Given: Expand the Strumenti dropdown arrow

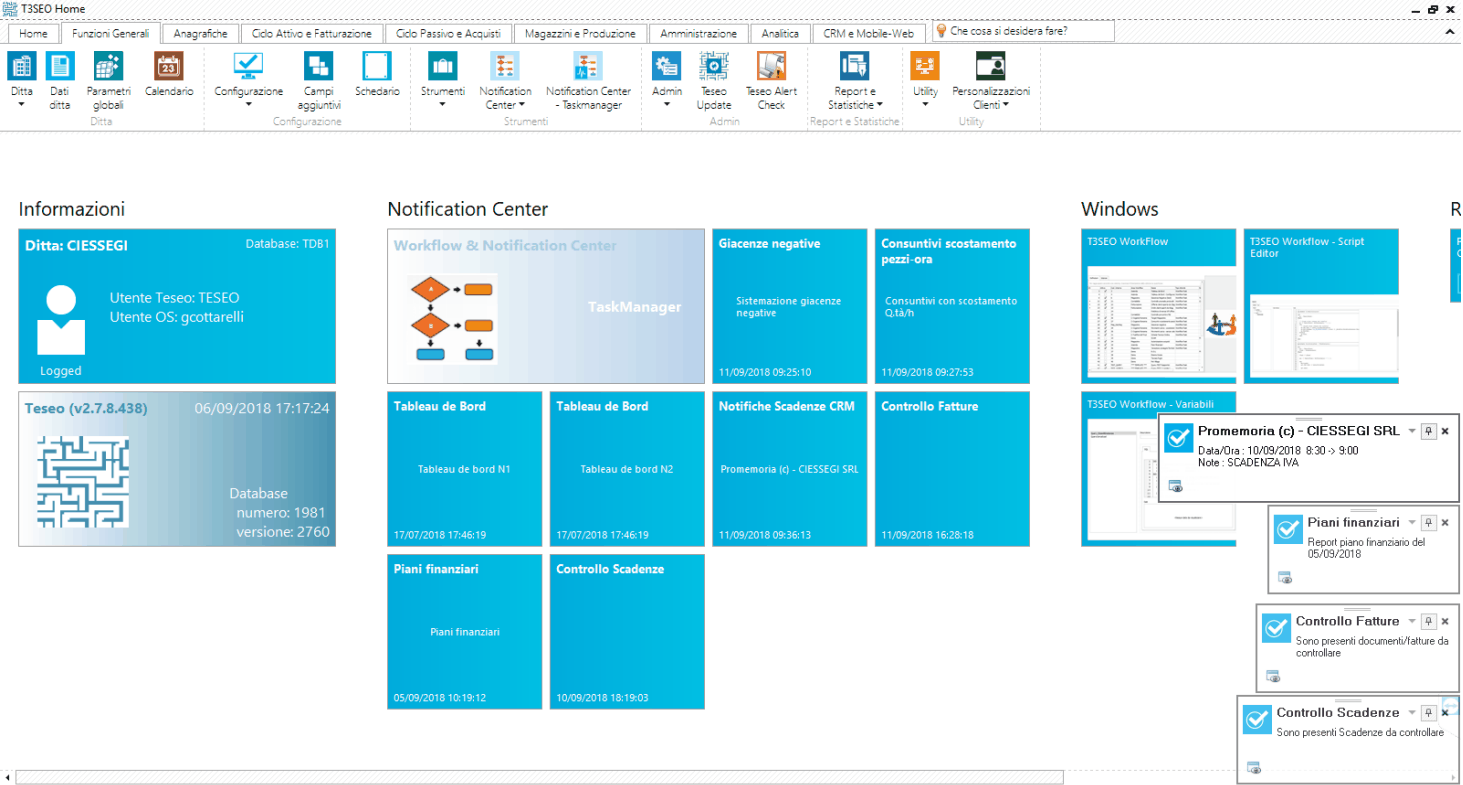Looking at the screenshot, I should (x=443, y=103).
